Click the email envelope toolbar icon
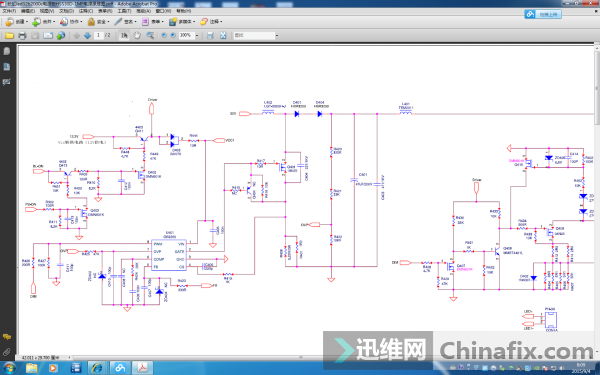Screen dimensions: 600x375 click(x=48, y=36)
